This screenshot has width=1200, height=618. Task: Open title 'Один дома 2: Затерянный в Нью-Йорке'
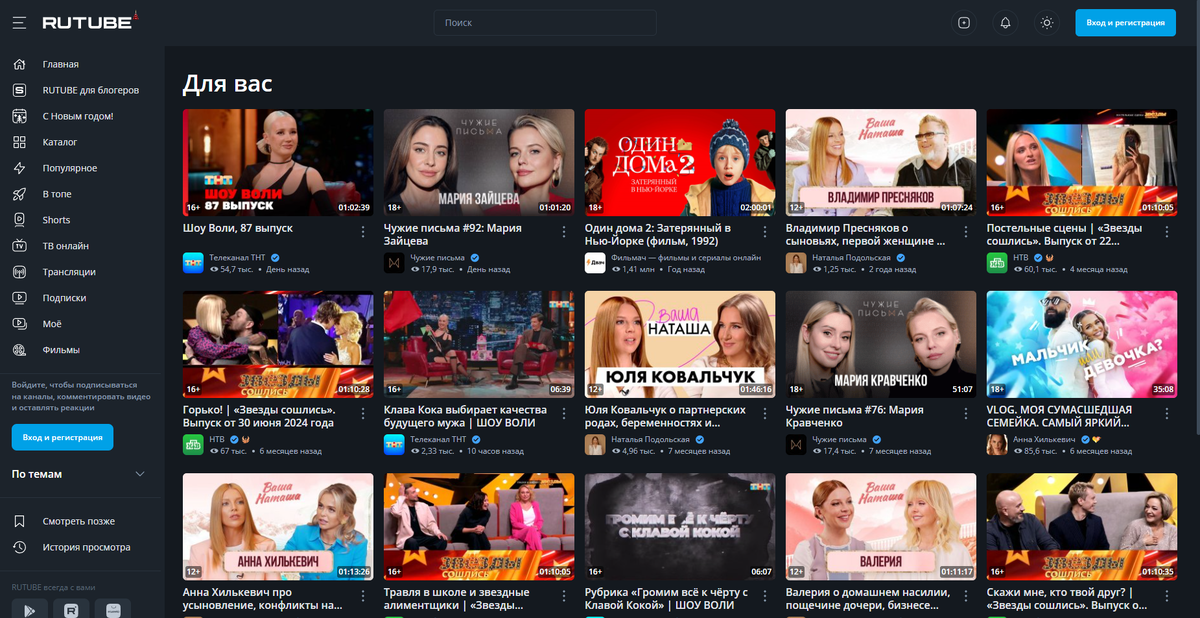coord(659,234)
